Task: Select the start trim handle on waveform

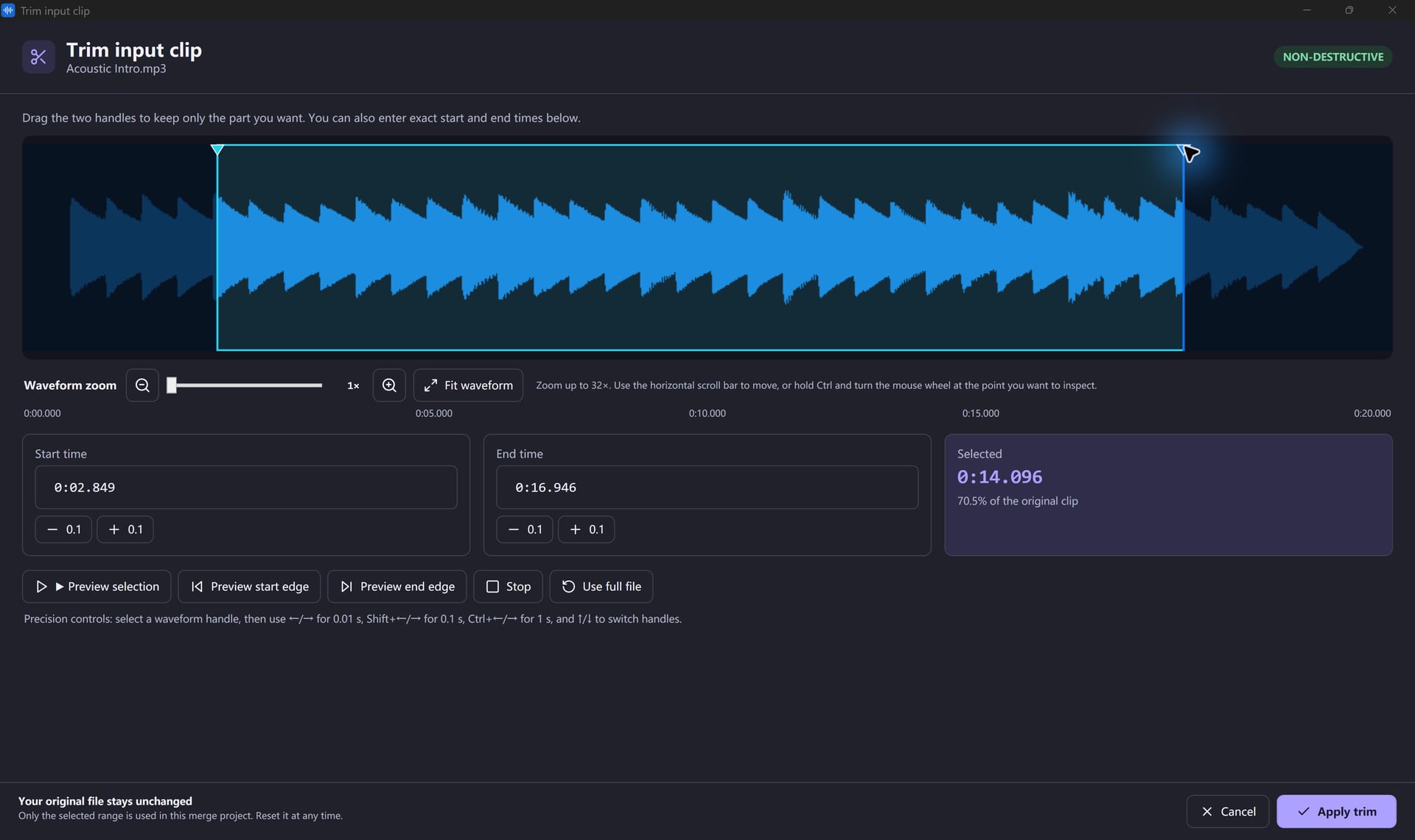Action: [x=217, y=150]
